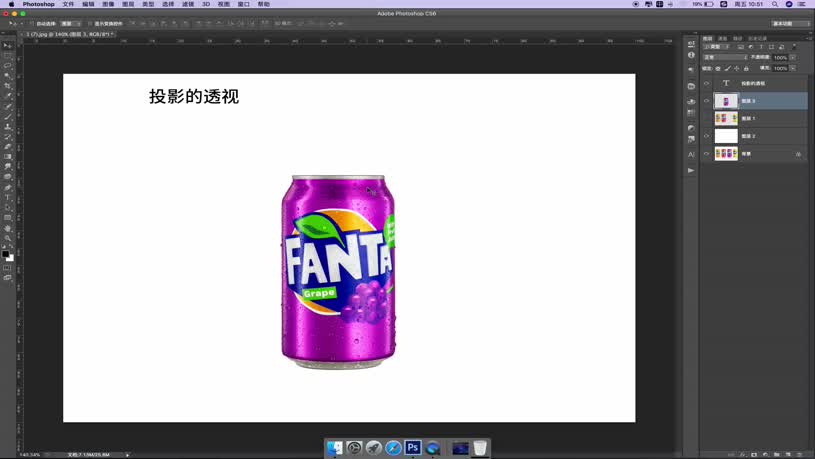Select the Eraser tool

tap(7, 147)
